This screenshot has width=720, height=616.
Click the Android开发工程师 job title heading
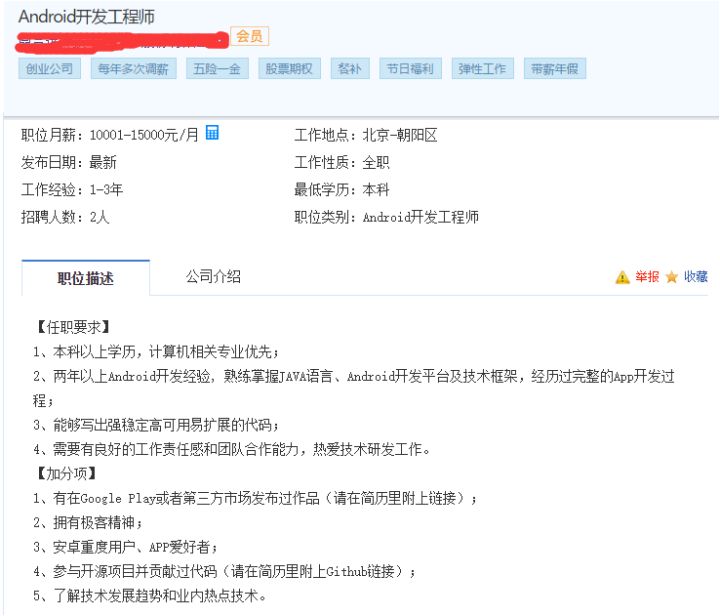(x=86, y=17)
